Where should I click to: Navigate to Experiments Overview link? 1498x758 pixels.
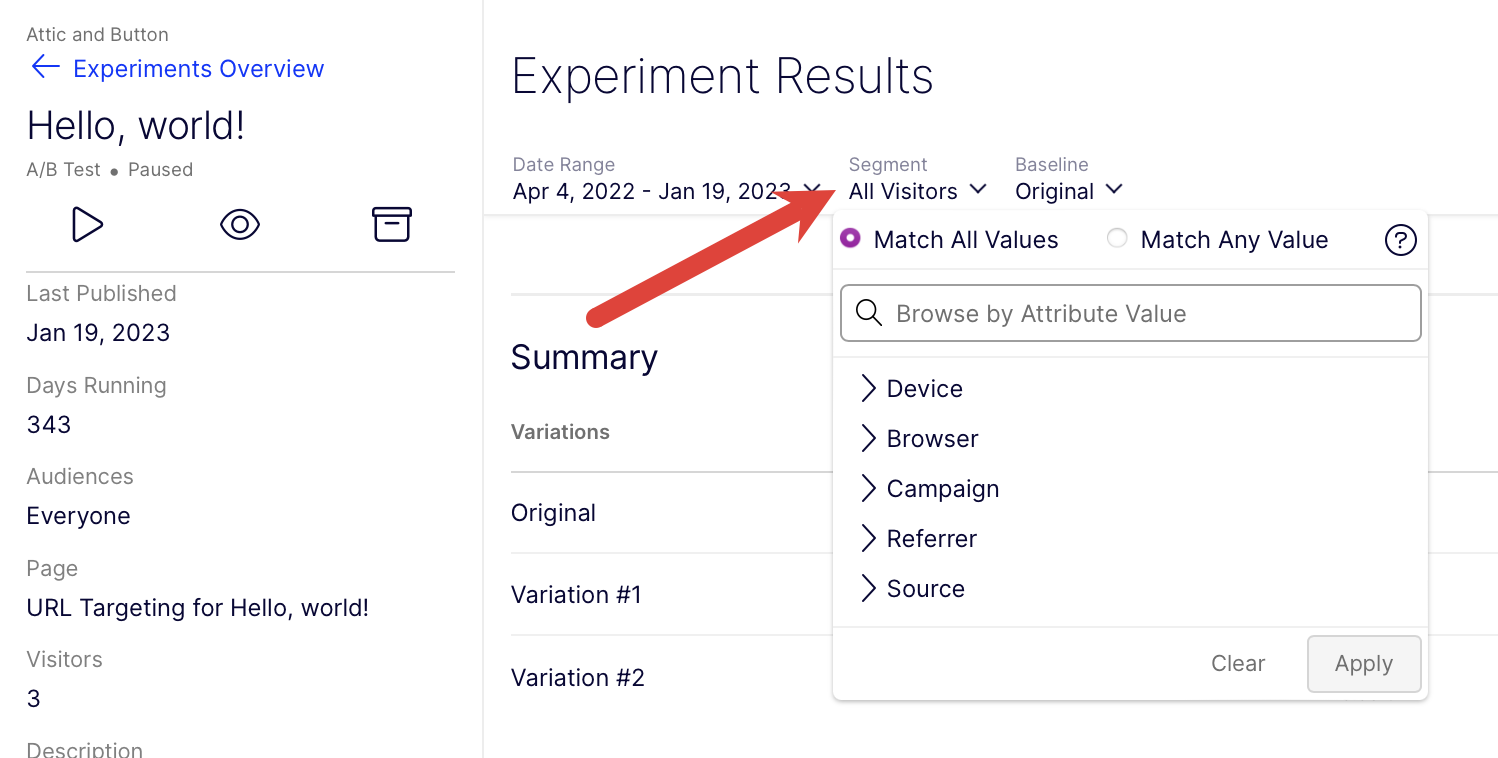pos(197,67)
